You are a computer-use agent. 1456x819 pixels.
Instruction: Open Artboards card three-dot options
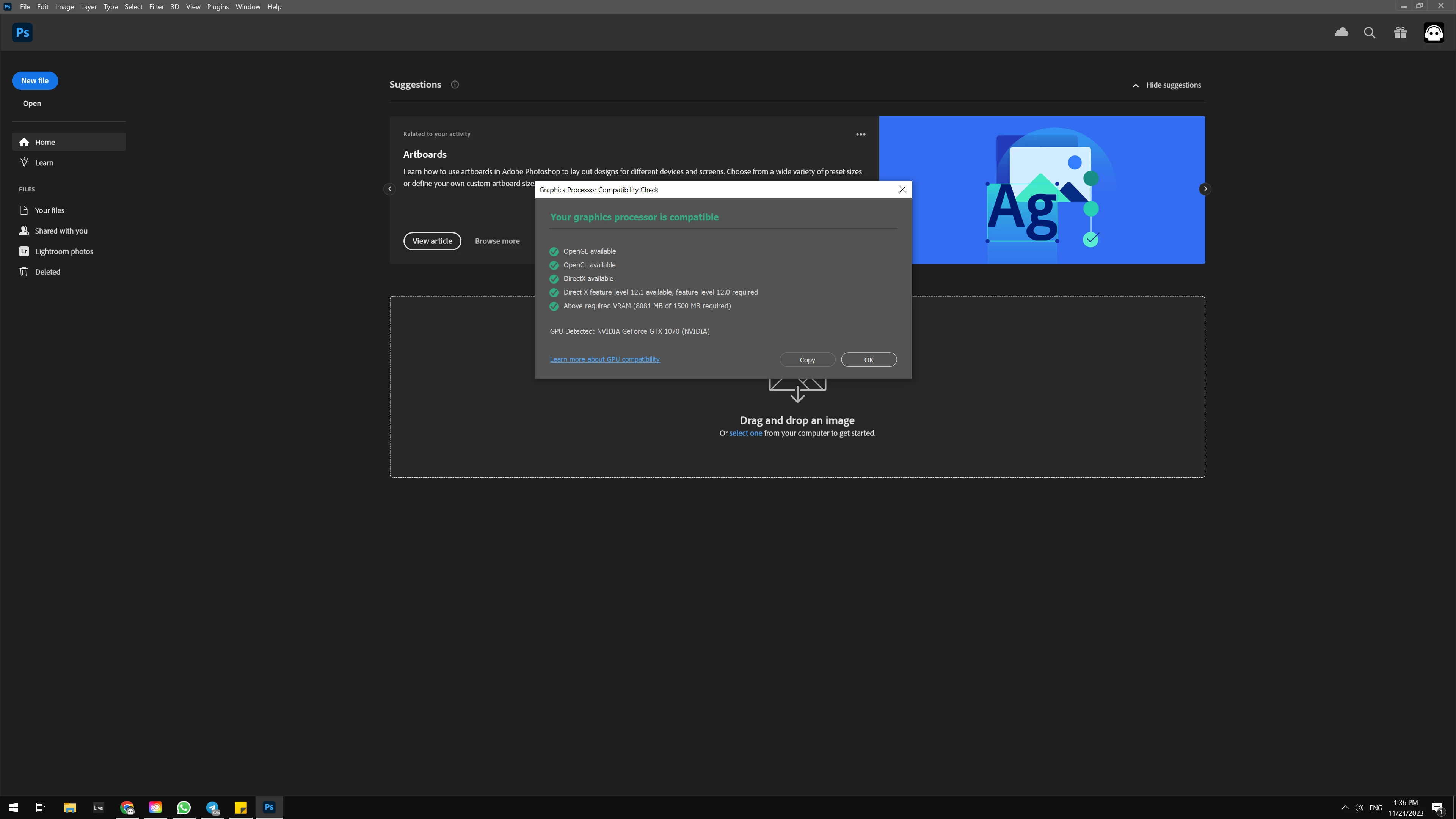coord(860,135)
